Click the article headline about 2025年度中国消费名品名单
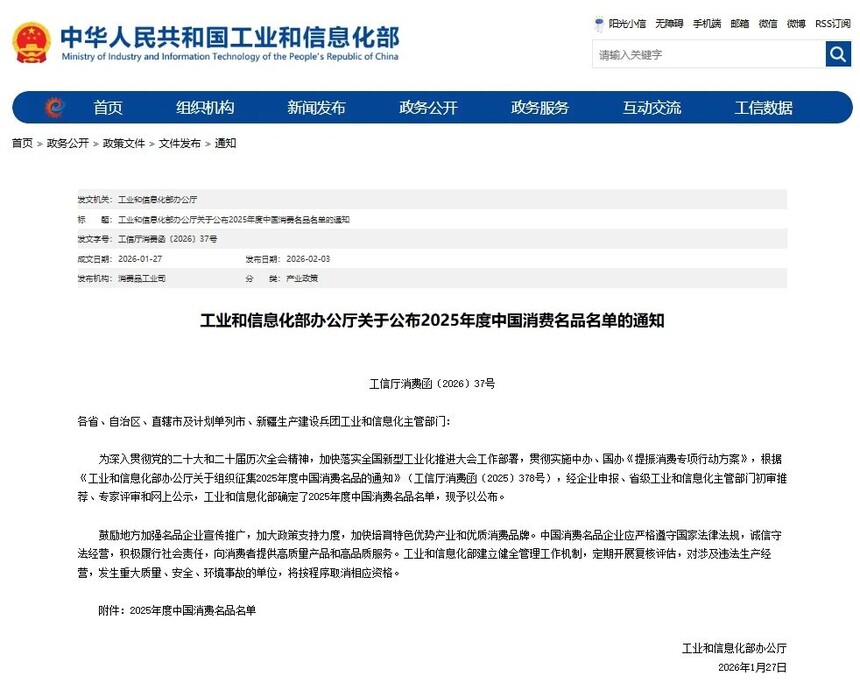This screenshot has width=860, height=683. click(x=432, y=320)
